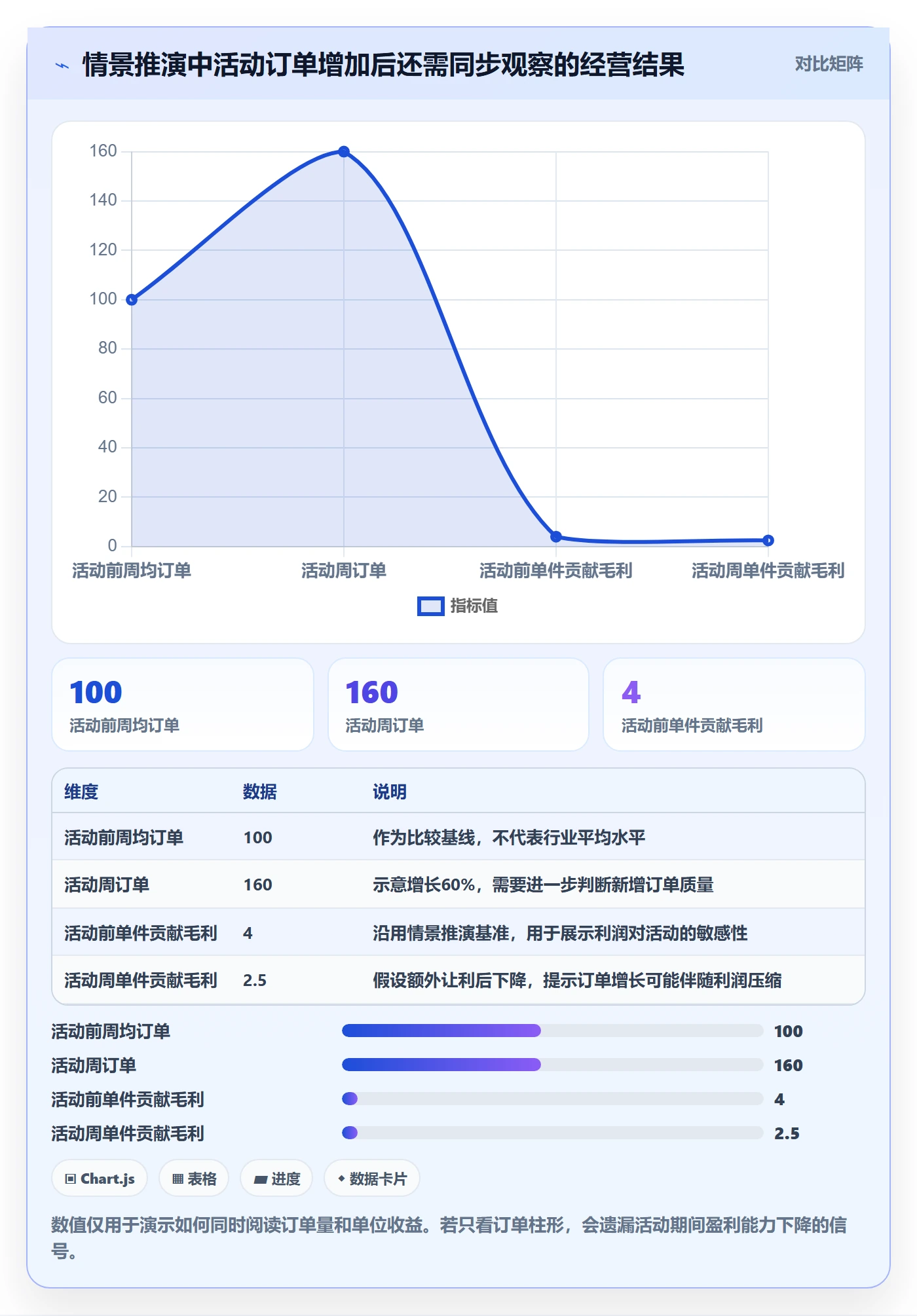Click the 活动周单件贡献毛利 progress bar
The width and height of the screenshot is (917, 1316).
pyautogui.click(x=552, y=1133)
